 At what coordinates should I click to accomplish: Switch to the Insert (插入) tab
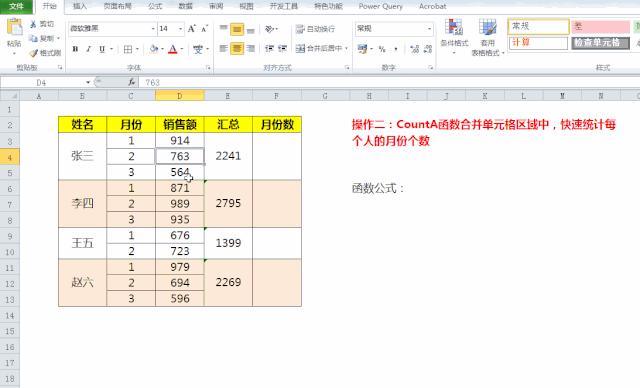(80, 7)
